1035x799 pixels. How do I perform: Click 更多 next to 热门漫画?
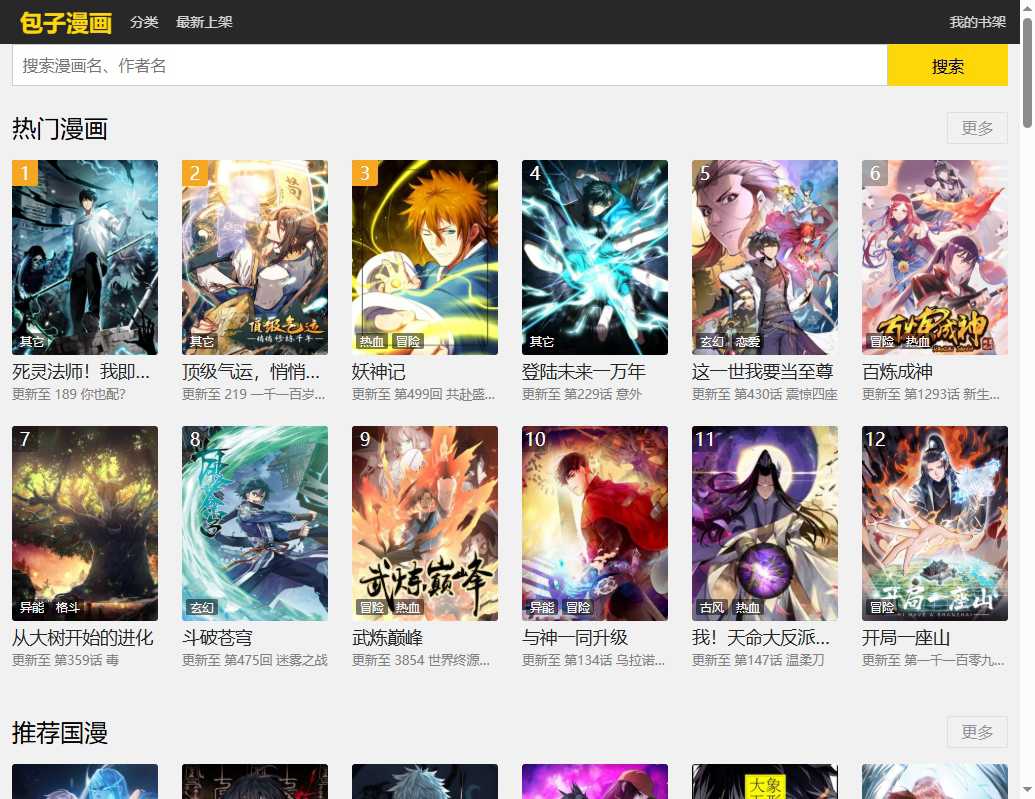977,128
